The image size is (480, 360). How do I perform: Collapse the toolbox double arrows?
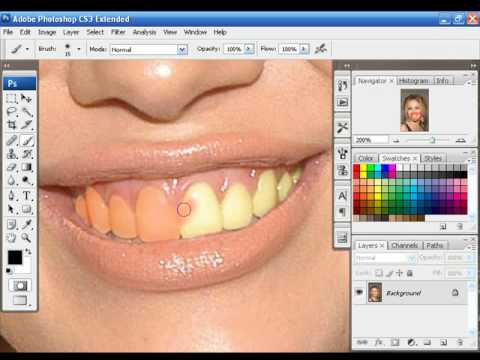point(6,66)
